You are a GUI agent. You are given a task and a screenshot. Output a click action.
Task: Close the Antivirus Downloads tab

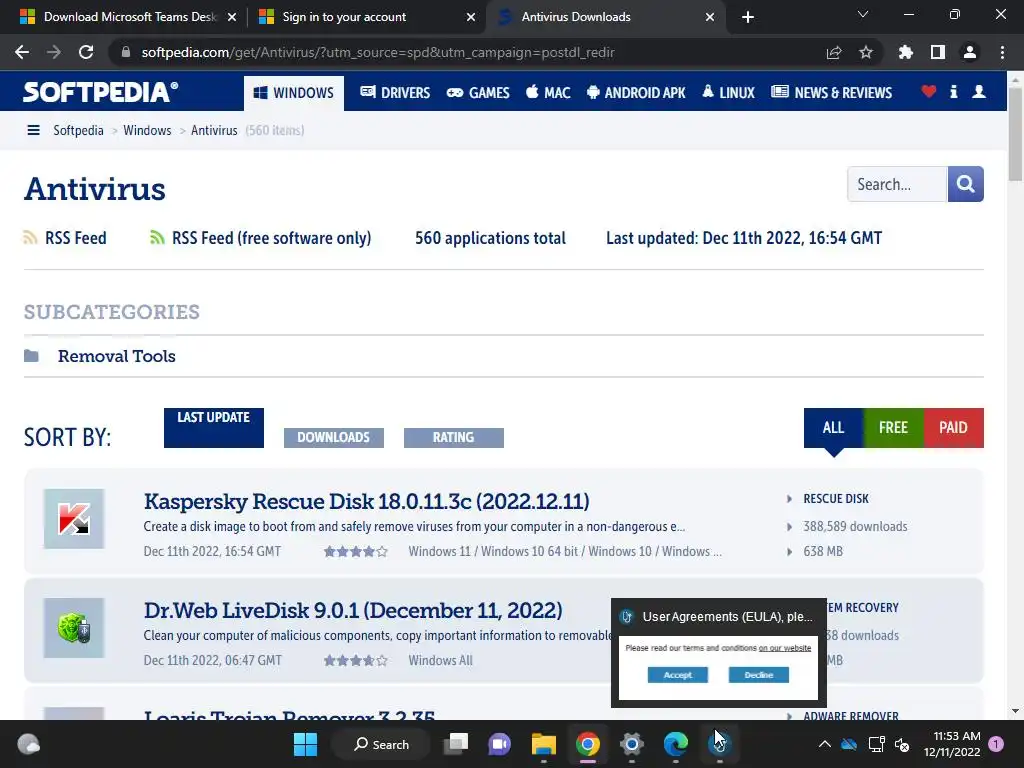(x=710, y=17)
